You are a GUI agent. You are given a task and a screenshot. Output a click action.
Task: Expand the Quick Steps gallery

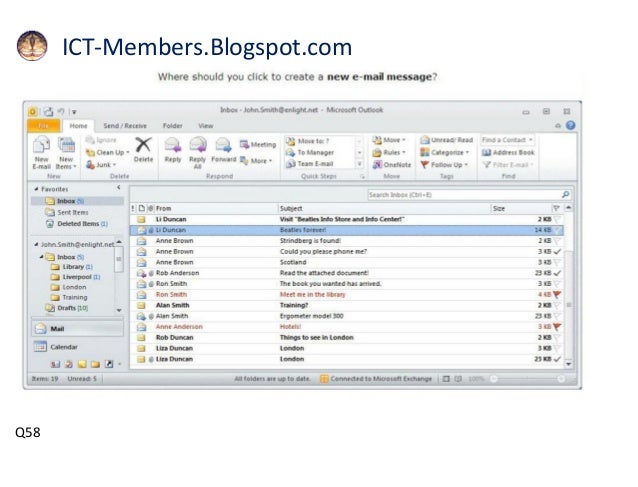pos(359,164)
